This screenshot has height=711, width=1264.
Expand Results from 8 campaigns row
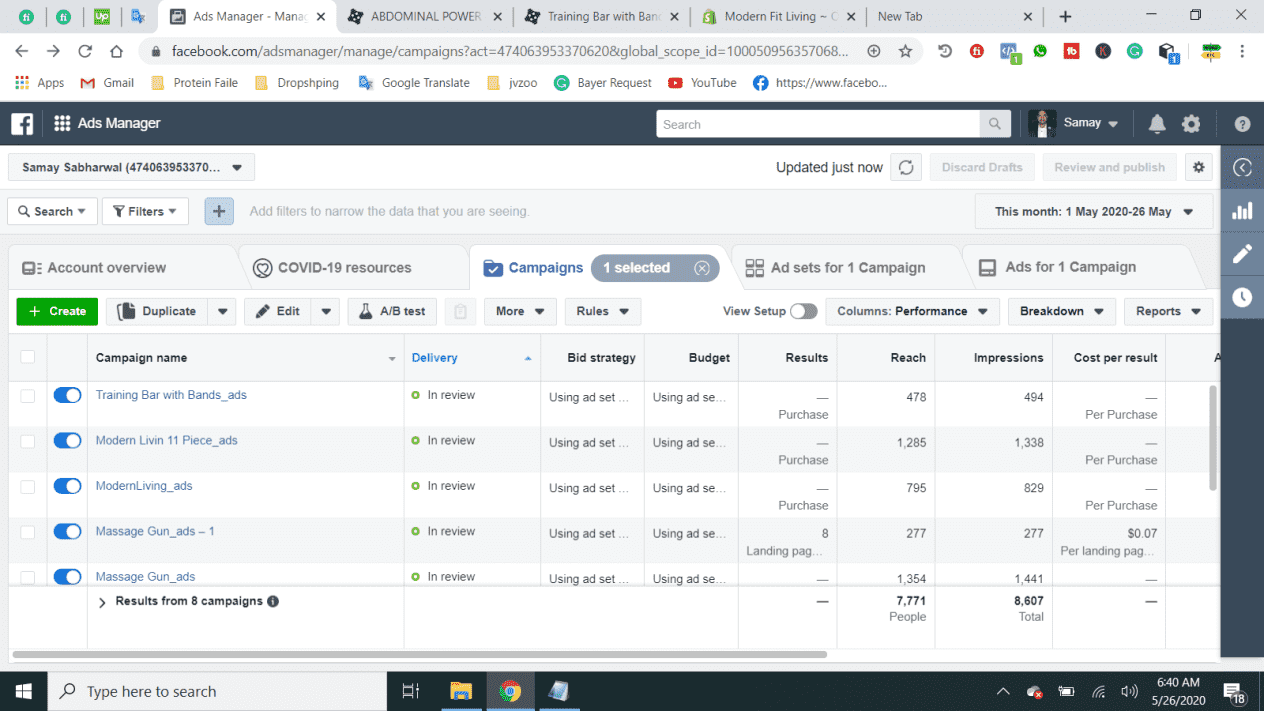click(102, 602)
